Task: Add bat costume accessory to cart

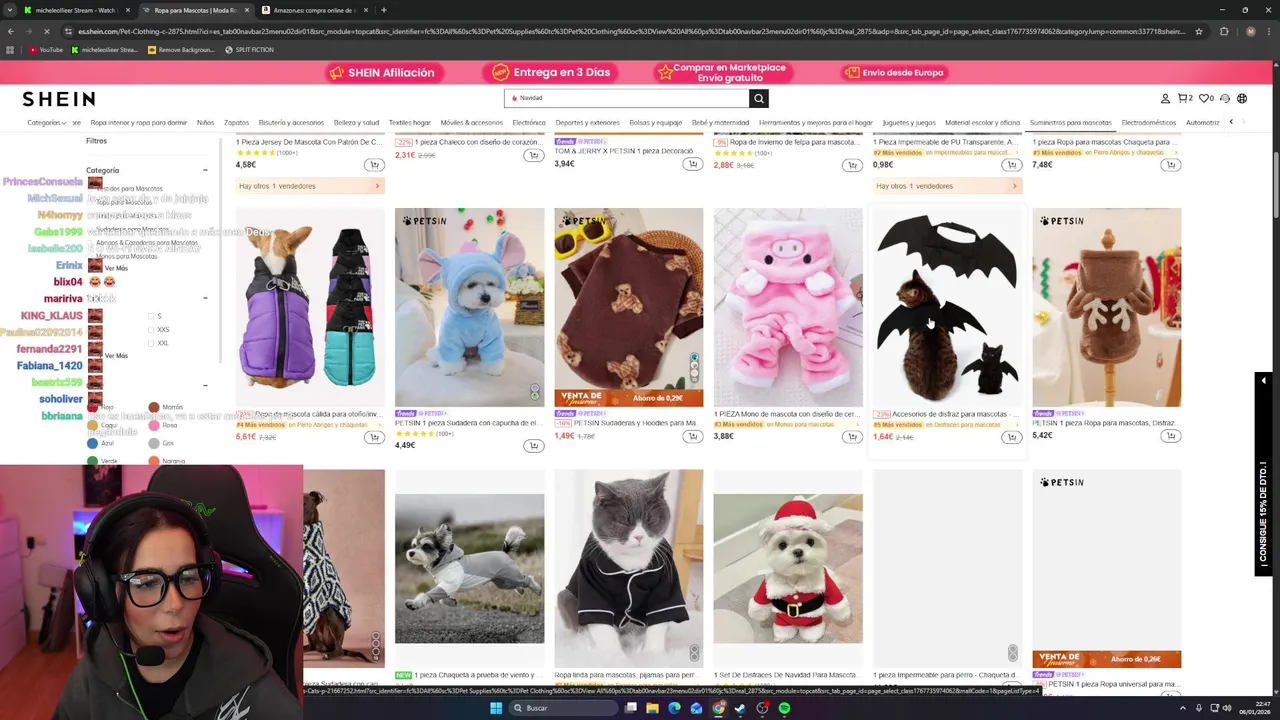Action: point(1011,437)
